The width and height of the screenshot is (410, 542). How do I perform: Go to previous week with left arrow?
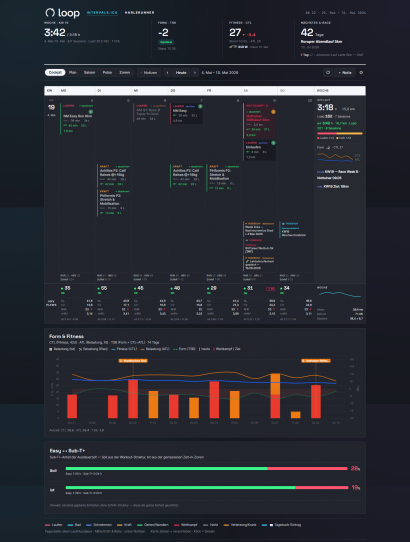pyautogui.click(x=168, y=73)
